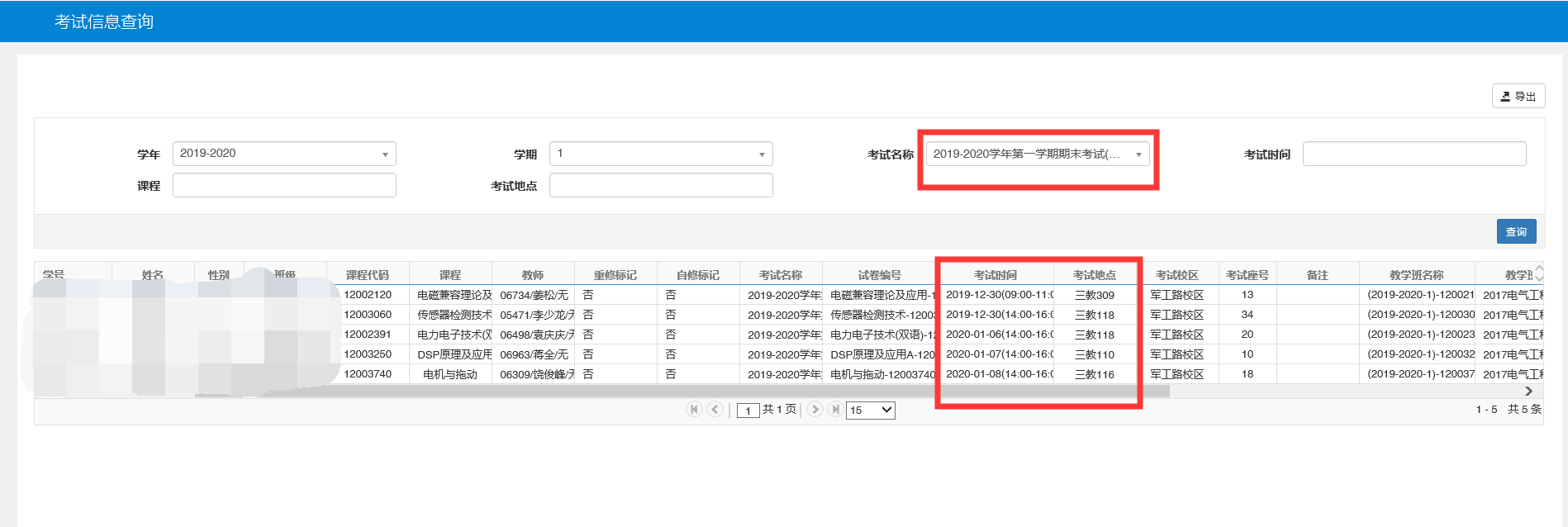The height and width of the screenshot is (527, 1568).
Task: Go to the previous page of results
Action: 715,410
